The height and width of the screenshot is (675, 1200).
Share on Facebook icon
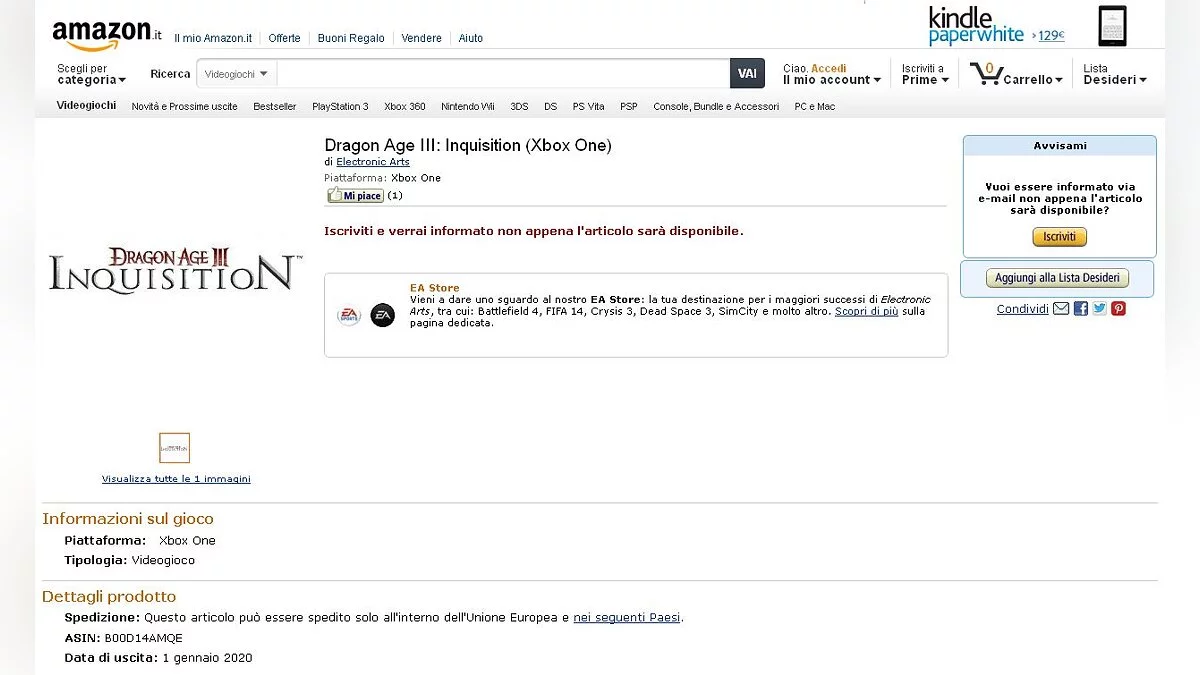(1081, 309)
